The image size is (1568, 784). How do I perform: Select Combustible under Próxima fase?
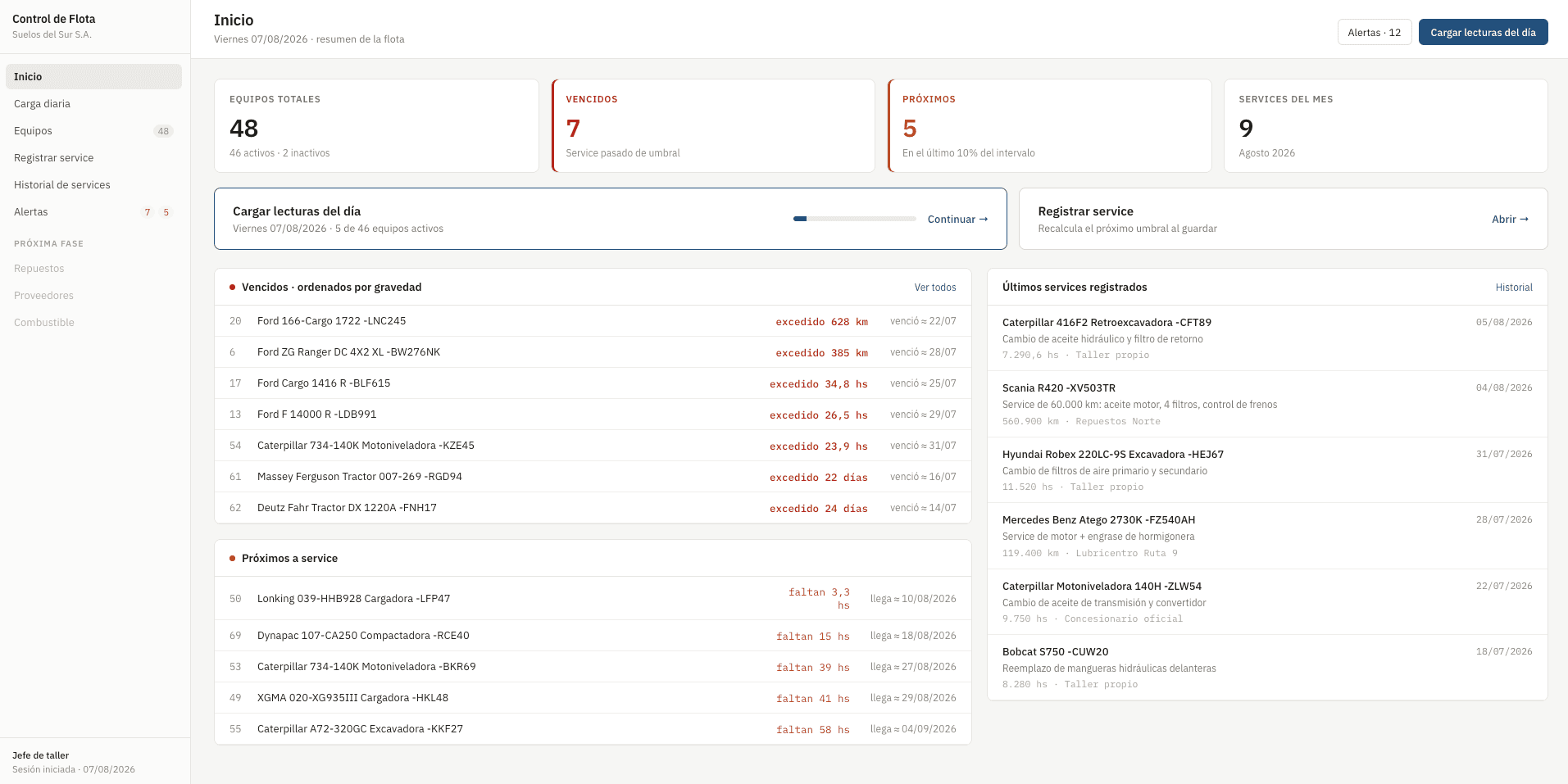click(x=43, y=322)
